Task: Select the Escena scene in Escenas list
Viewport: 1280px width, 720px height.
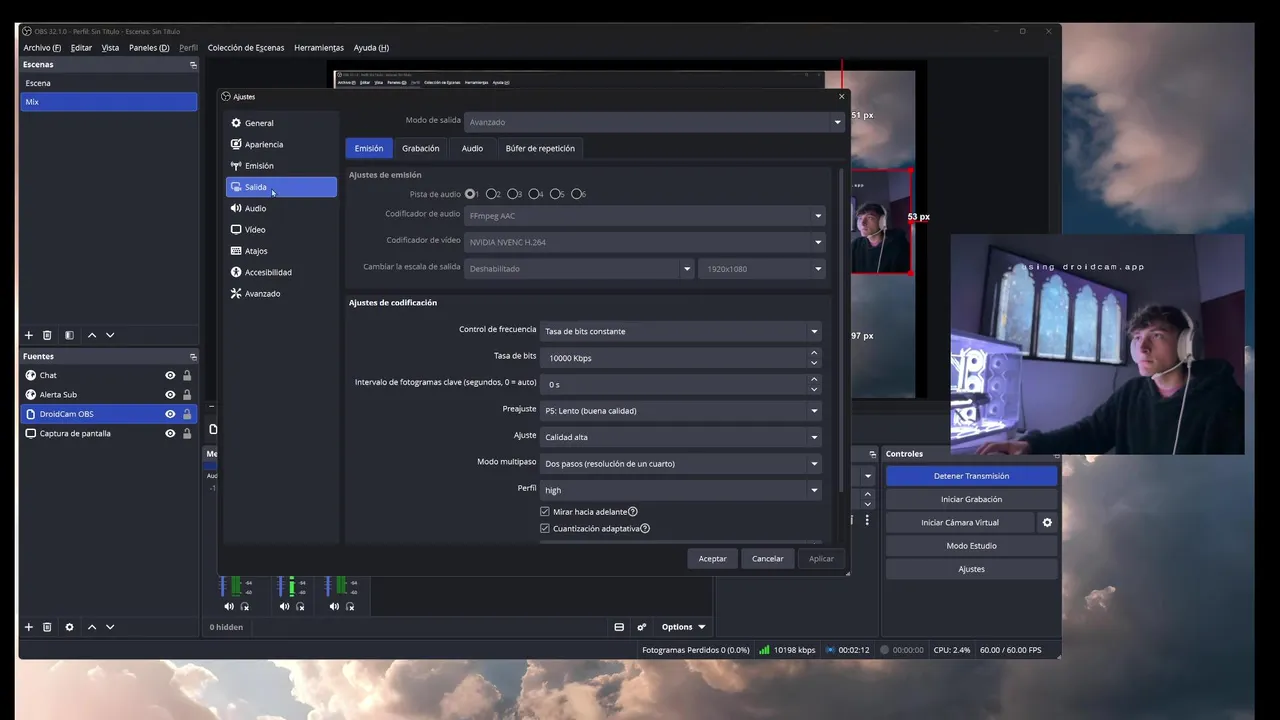Action: [x=109, y=83]
